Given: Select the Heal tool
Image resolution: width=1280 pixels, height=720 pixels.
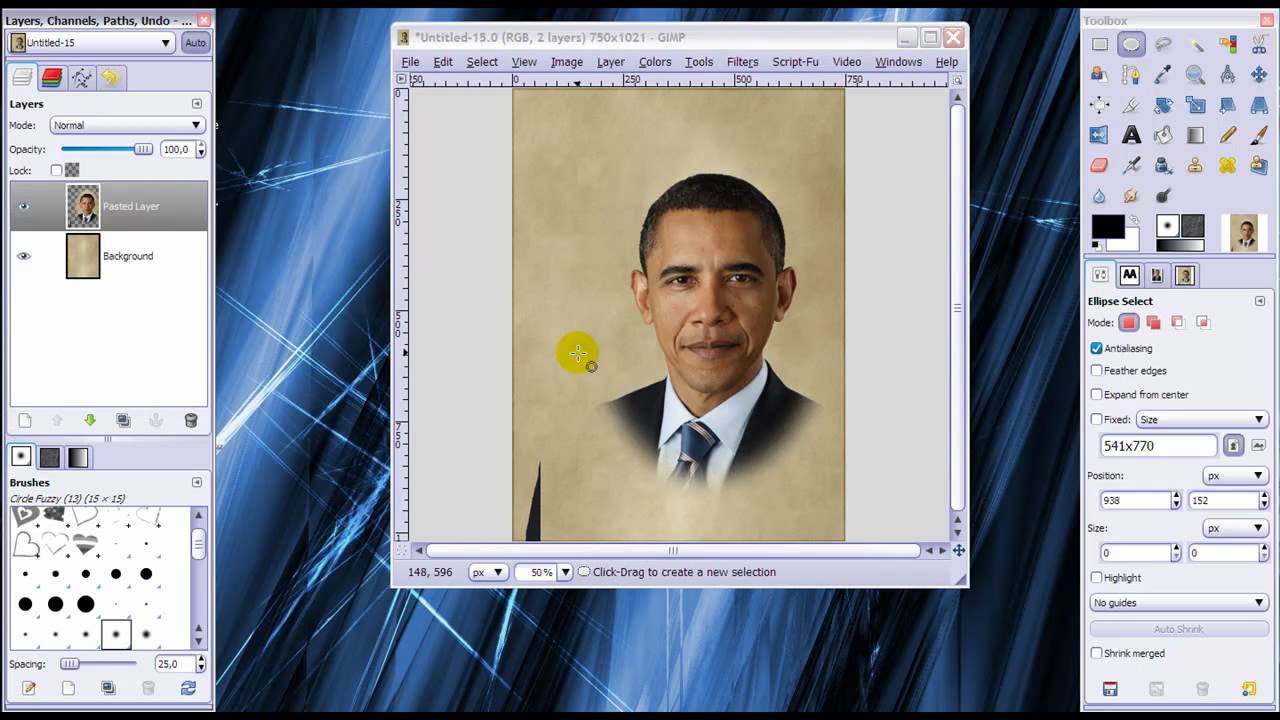Looking at the screenshot, I should pyautogui.click(x=1228, y=166).
